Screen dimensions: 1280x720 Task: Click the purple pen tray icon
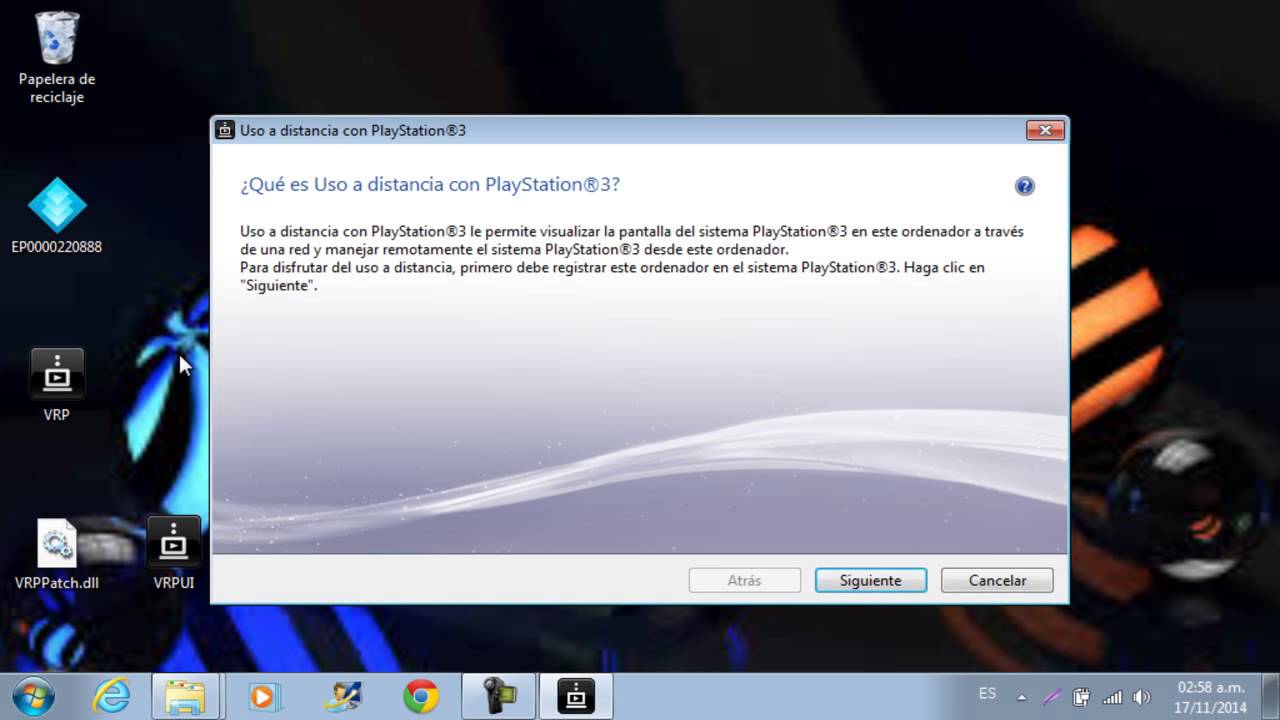[1051, 697]
